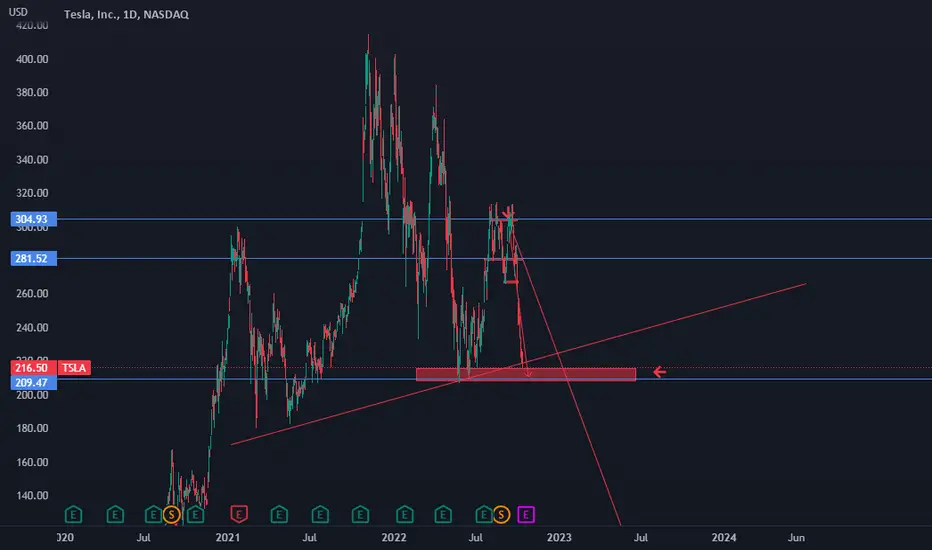Click the 160.00 price axis value
Image resolution: width=932 pixels, height=550 pixels.
click(32, 462)
